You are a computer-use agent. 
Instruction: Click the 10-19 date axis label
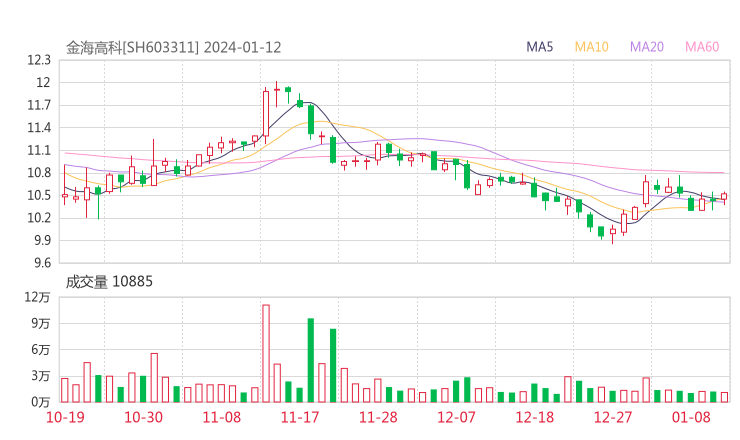(x=65, y=417)
